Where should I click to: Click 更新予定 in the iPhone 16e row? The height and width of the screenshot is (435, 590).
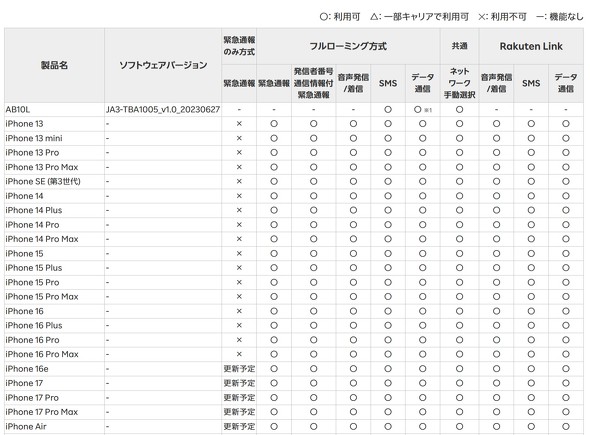pyautogui.click(x=239, y=369)
